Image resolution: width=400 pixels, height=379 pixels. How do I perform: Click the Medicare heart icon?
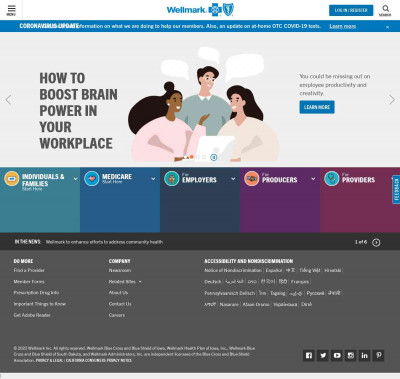(x=92, y=179)
